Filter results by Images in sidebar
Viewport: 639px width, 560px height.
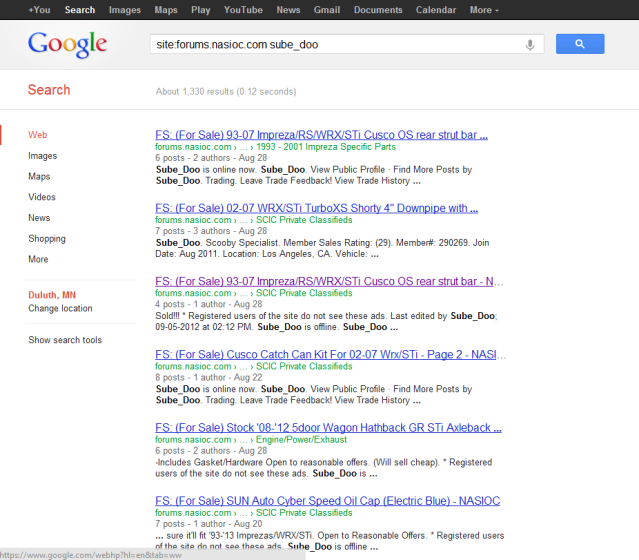[42, 156]
